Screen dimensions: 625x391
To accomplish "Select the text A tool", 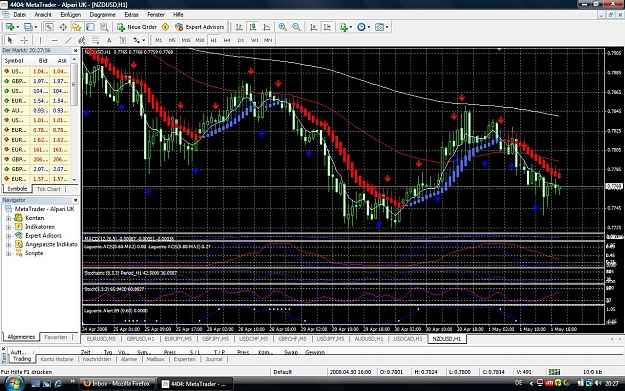I will tap(109, 40).
